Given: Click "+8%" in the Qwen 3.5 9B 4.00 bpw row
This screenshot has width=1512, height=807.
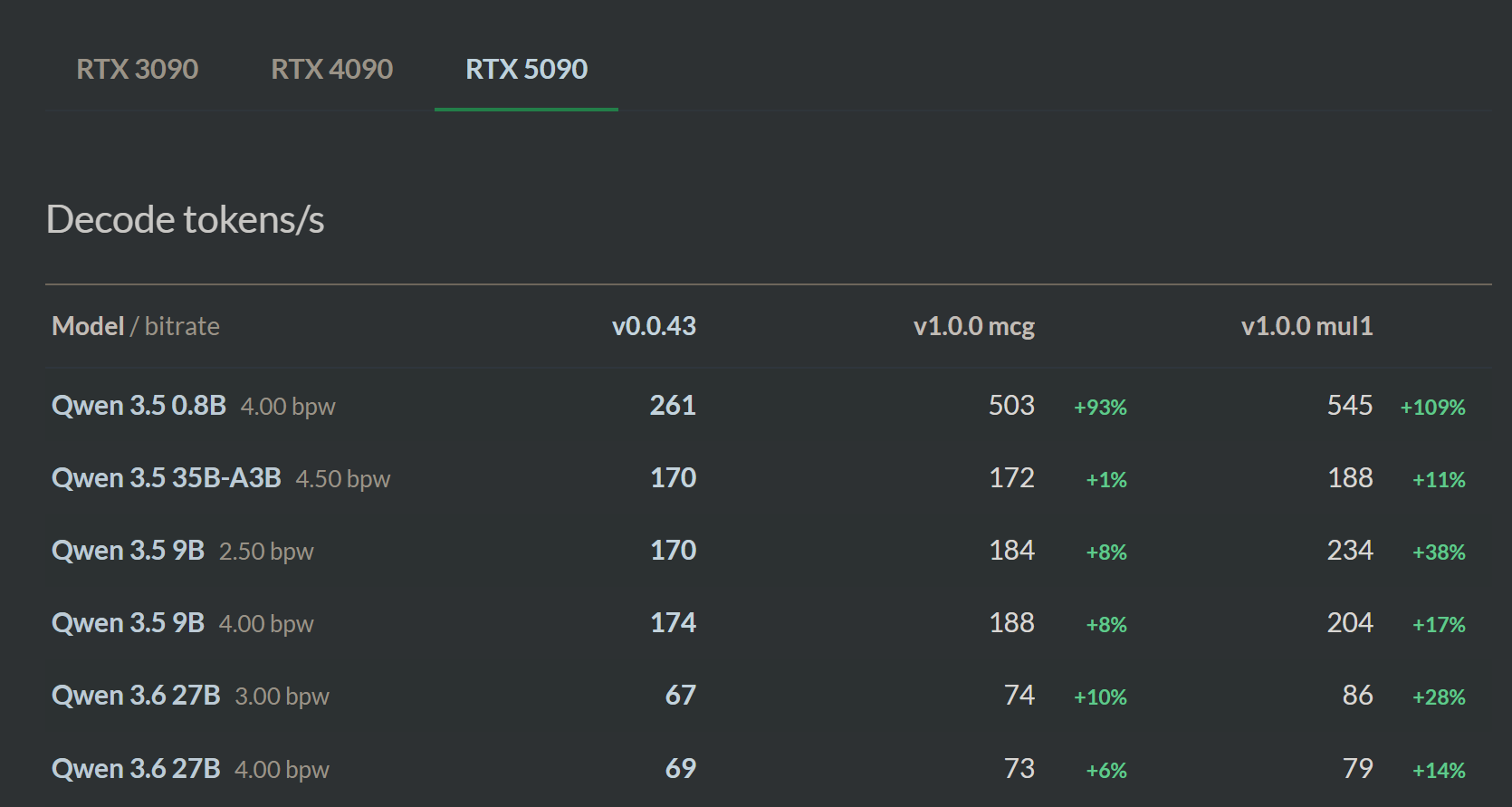Looking at the screenshot, I should pos(1106,625).
